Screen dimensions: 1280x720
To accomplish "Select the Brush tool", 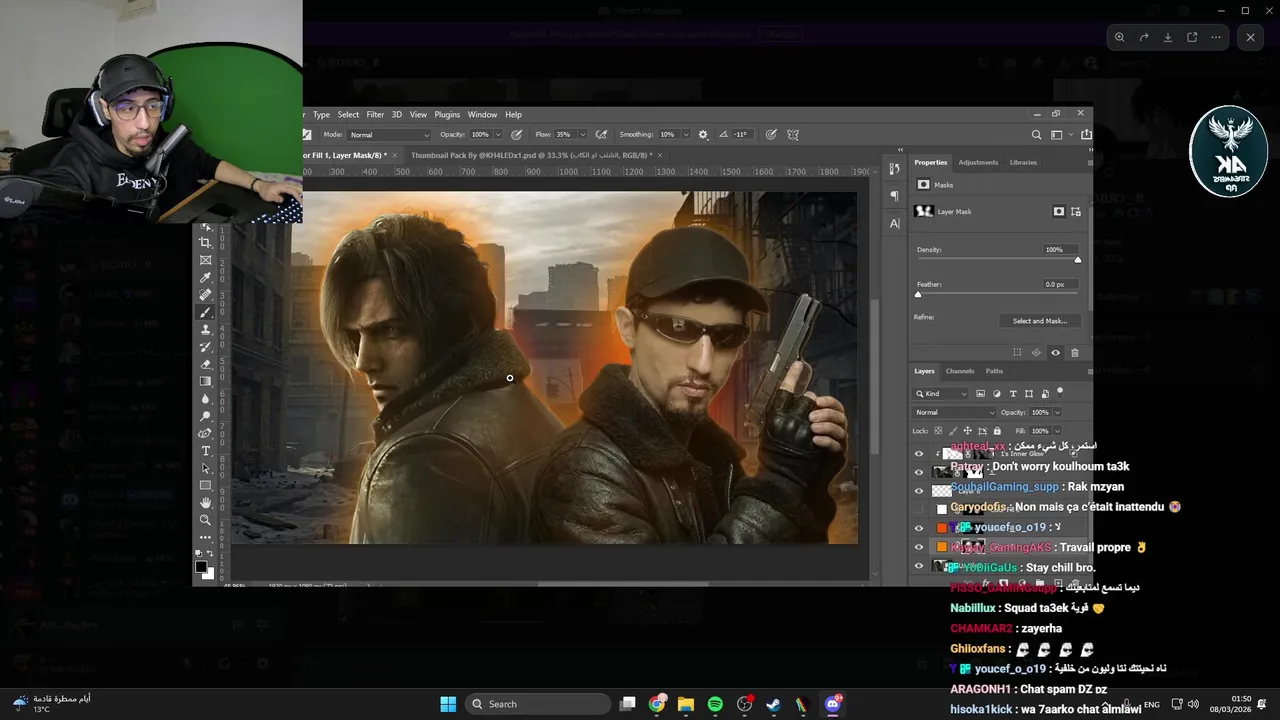I will pos(206,312).
